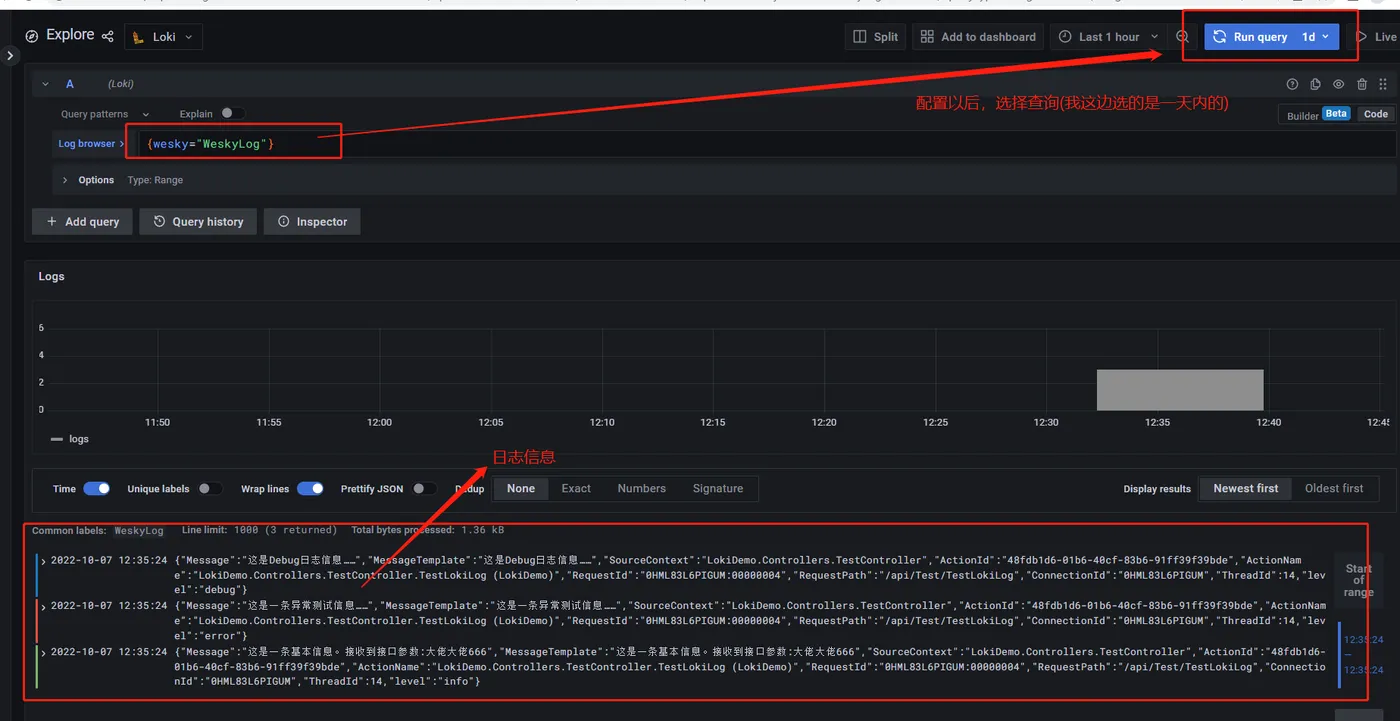Select None dedup option
The image size is (1400, 721).
click(x=521, y=489)
